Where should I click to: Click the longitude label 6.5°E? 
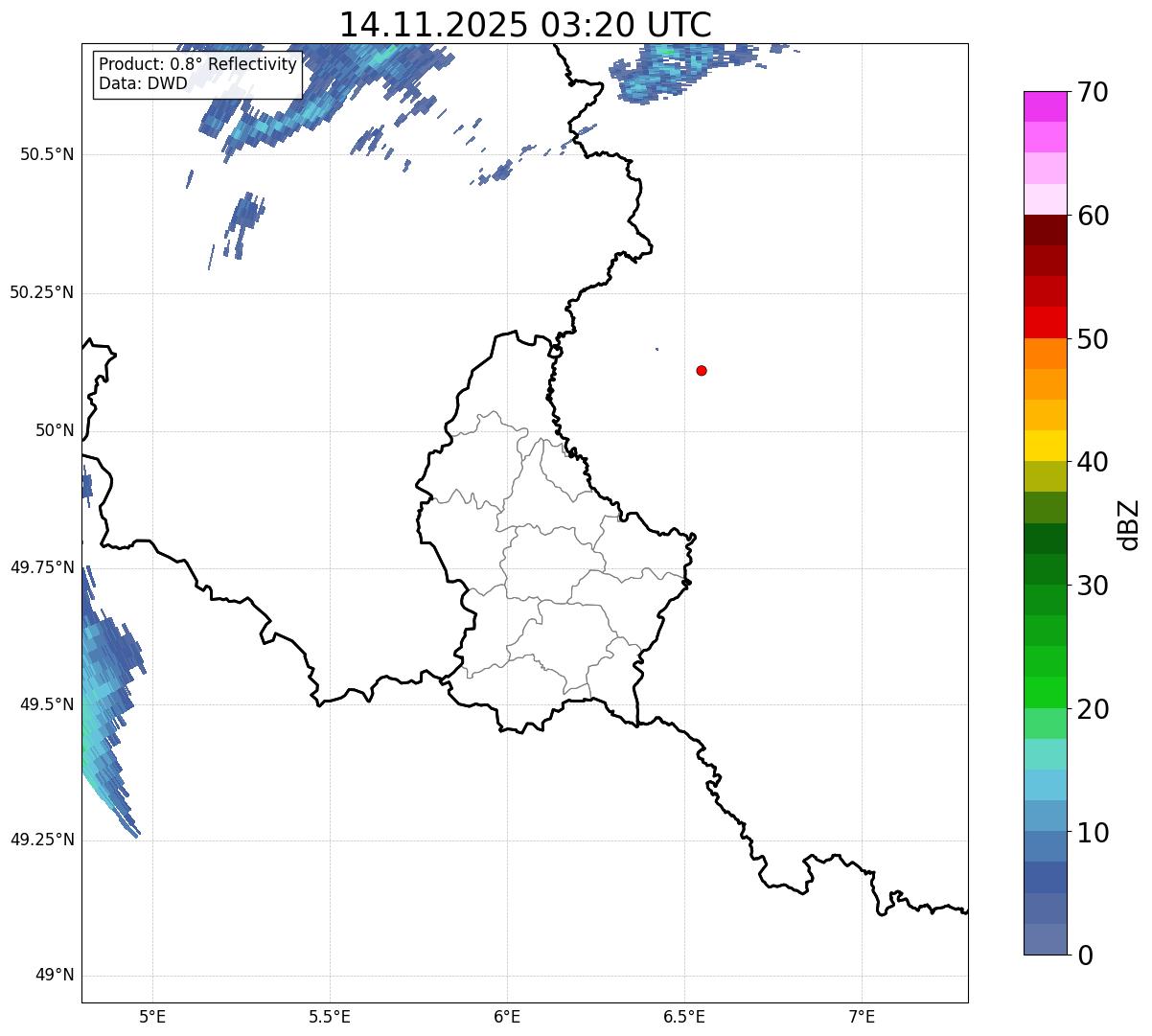coord(684,1016)
